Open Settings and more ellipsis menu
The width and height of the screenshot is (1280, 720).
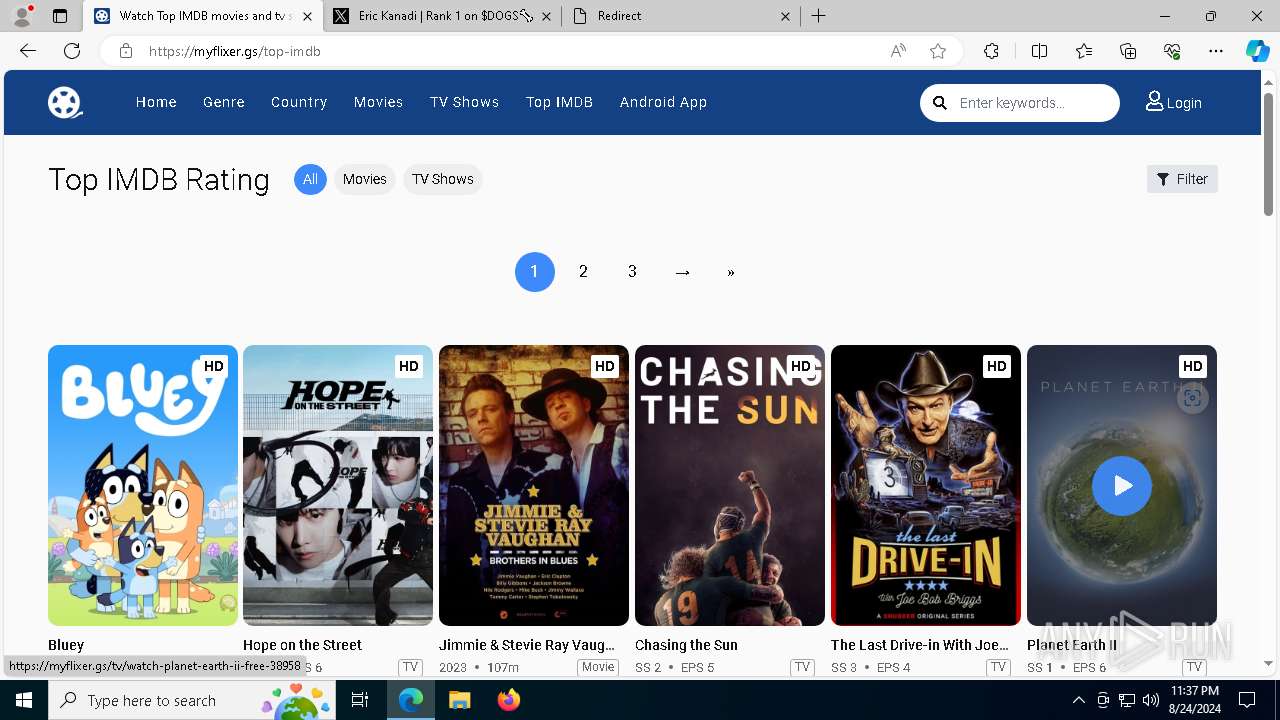pyautogui.click(x=1216, y=51)
